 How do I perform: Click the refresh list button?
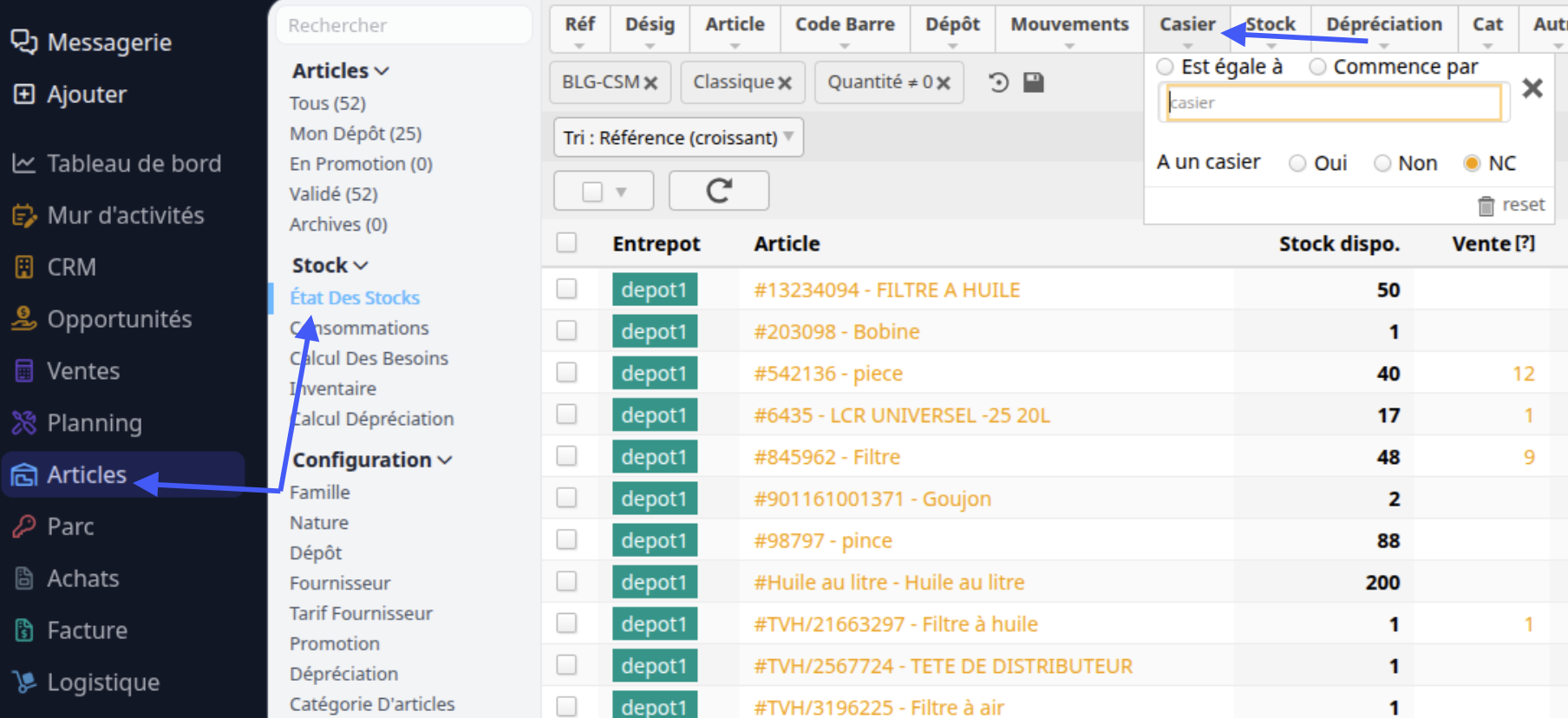(719, 190)
